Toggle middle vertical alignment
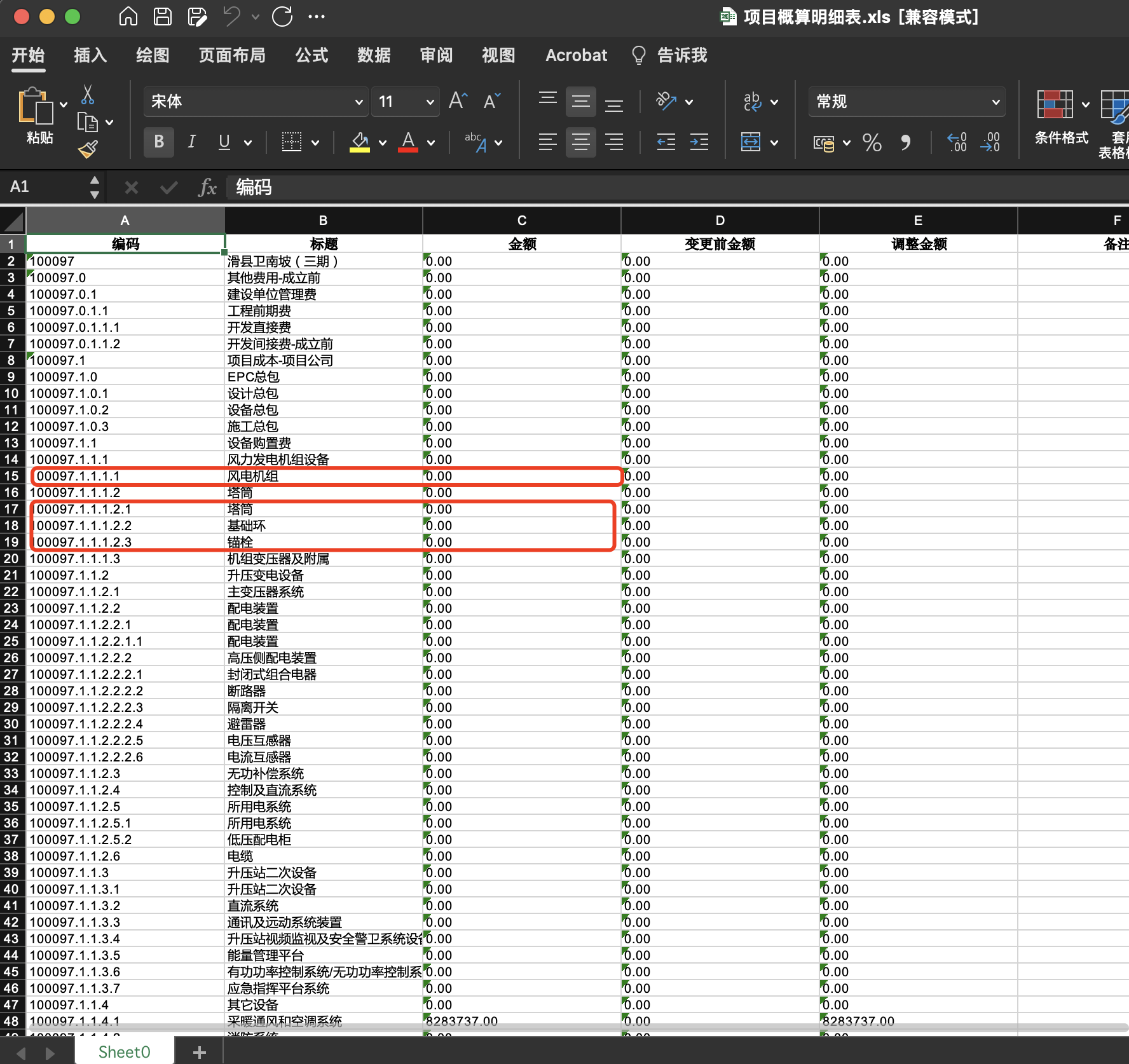 (581, 102)
